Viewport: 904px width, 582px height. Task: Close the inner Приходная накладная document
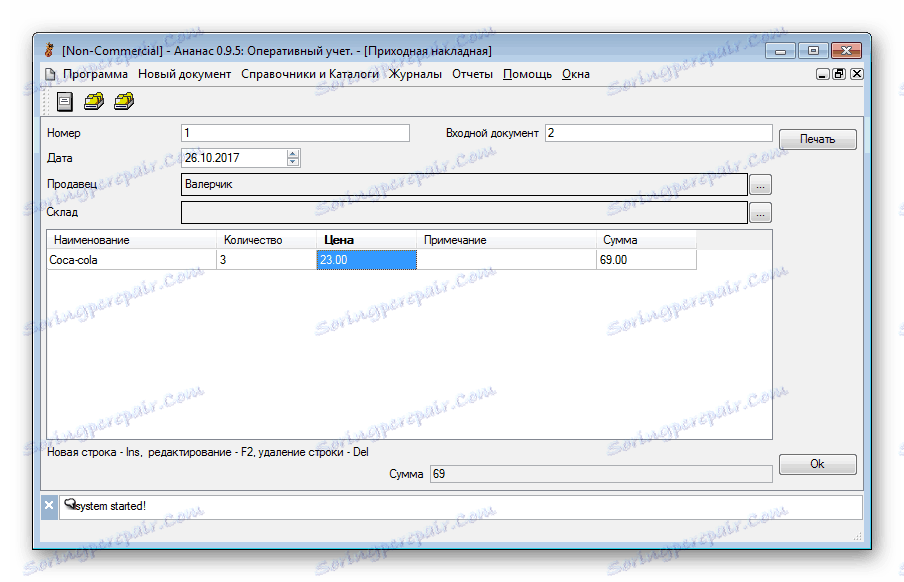[x=857, y=74]
